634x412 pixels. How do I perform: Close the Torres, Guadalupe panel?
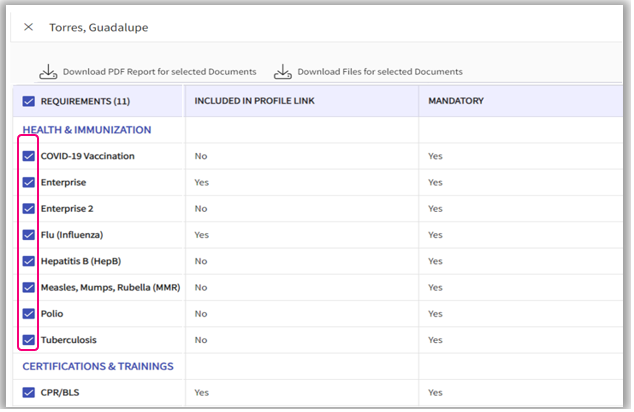tap(28, 27)
